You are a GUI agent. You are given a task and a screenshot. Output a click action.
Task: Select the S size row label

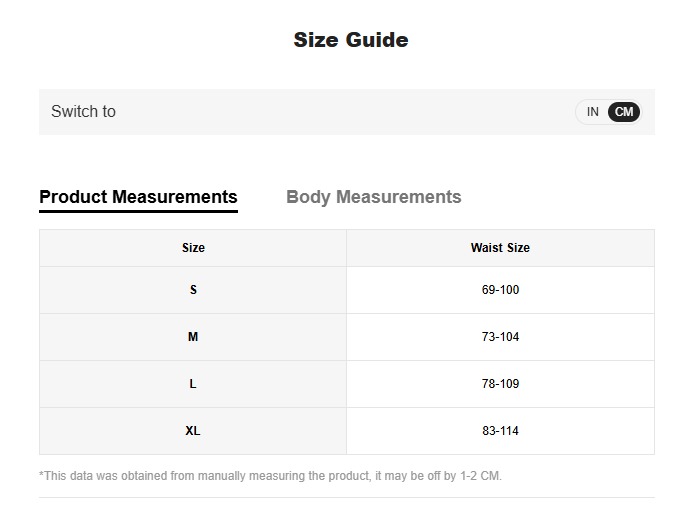point(193,290)
